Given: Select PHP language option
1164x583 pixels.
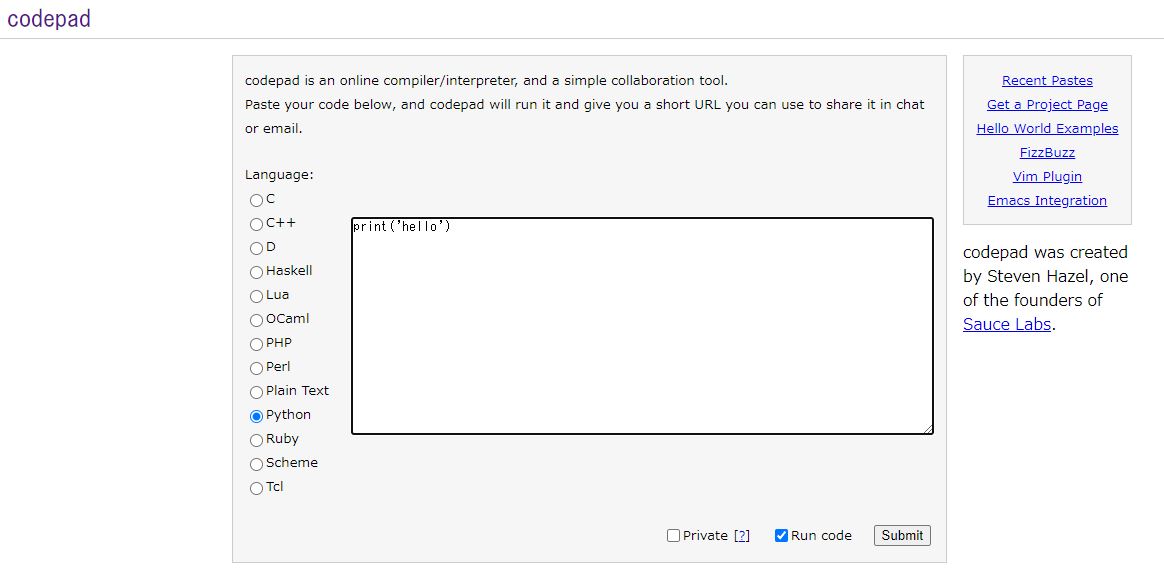Looking at the screenshot, I should 256,344.
